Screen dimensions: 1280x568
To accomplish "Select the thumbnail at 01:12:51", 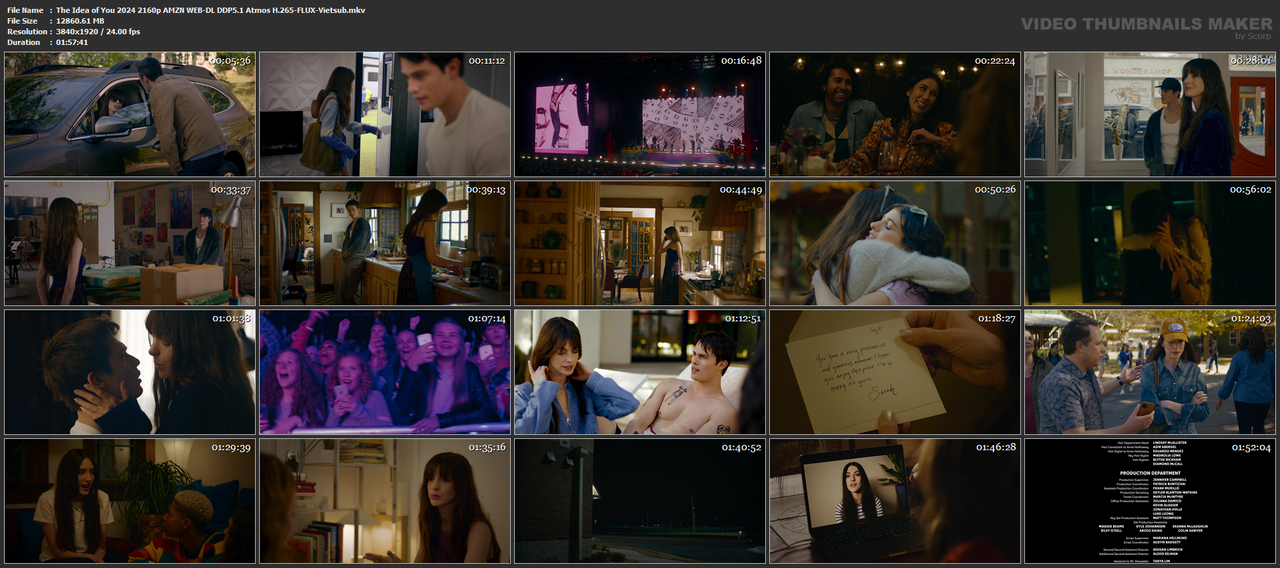I will [x=640, y=372].
